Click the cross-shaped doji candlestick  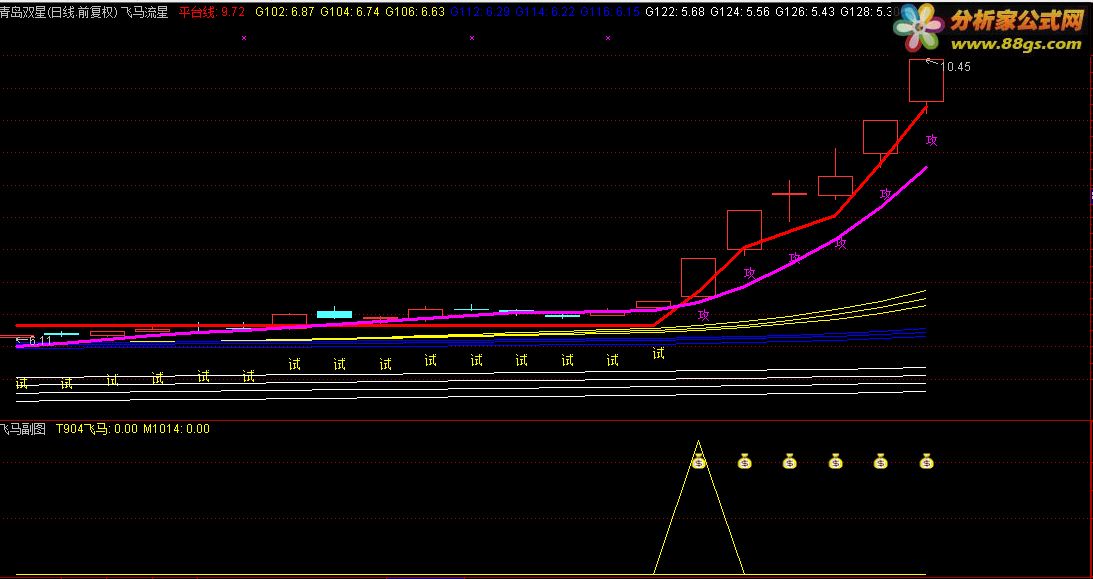pos(789,196)
